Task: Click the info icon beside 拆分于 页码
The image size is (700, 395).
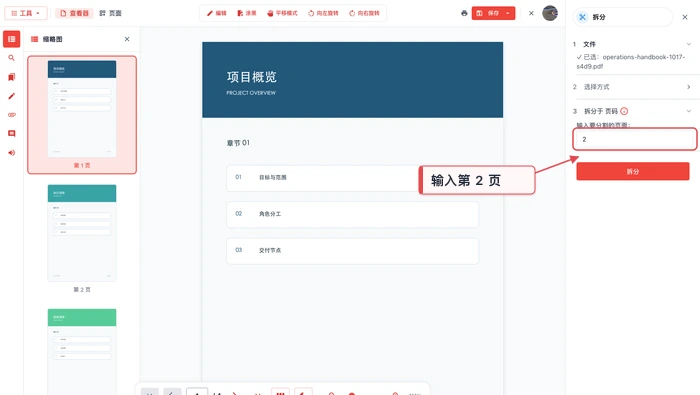Action: point(624,111)
